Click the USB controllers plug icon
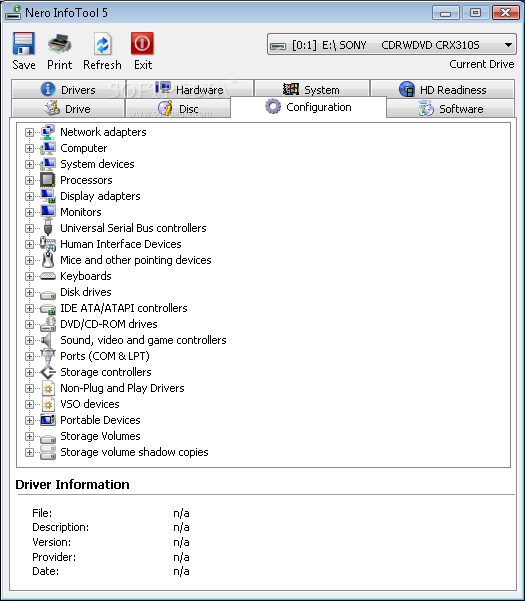The height and width of the screenshot is (601, 525). [48, 228]
